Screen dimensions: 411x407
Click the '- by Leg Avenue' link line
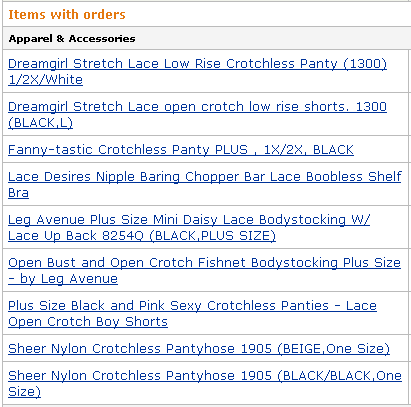[63, 279]
